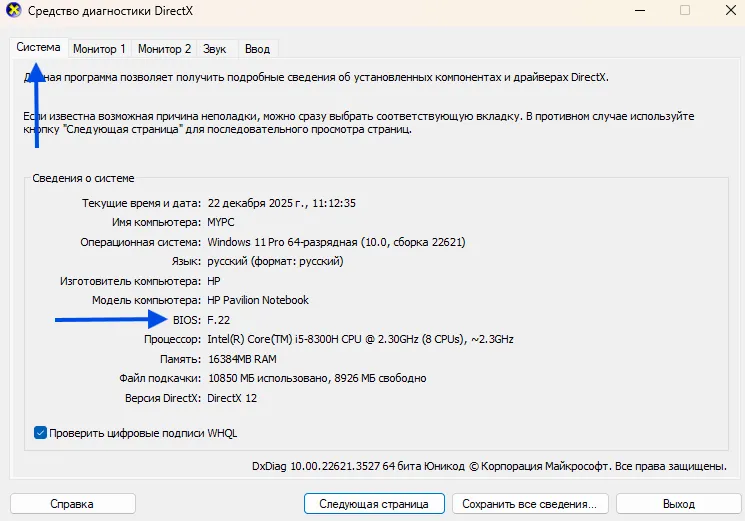Image resolution: width=745 pixels, height=521 pixels.
Task: Open the Монитор 1 tab
Action: point(99,49)
